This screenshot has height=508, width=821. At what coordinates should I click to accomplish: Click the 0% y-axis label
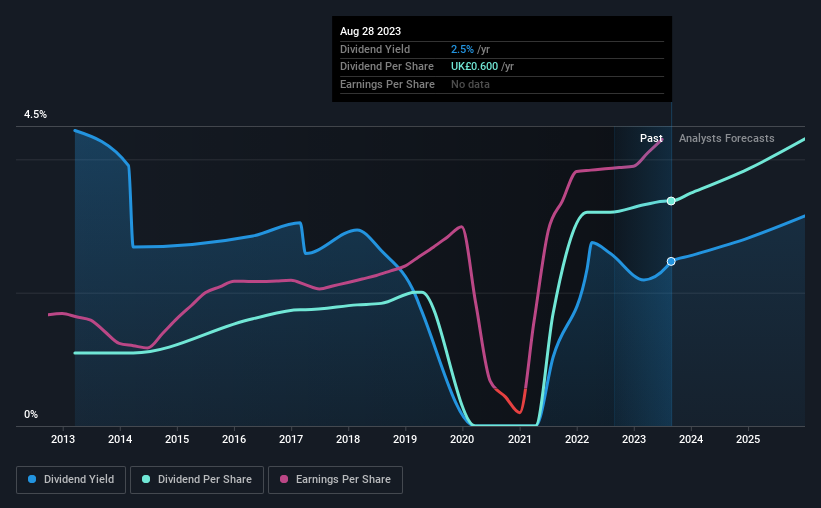pos(31,414)
